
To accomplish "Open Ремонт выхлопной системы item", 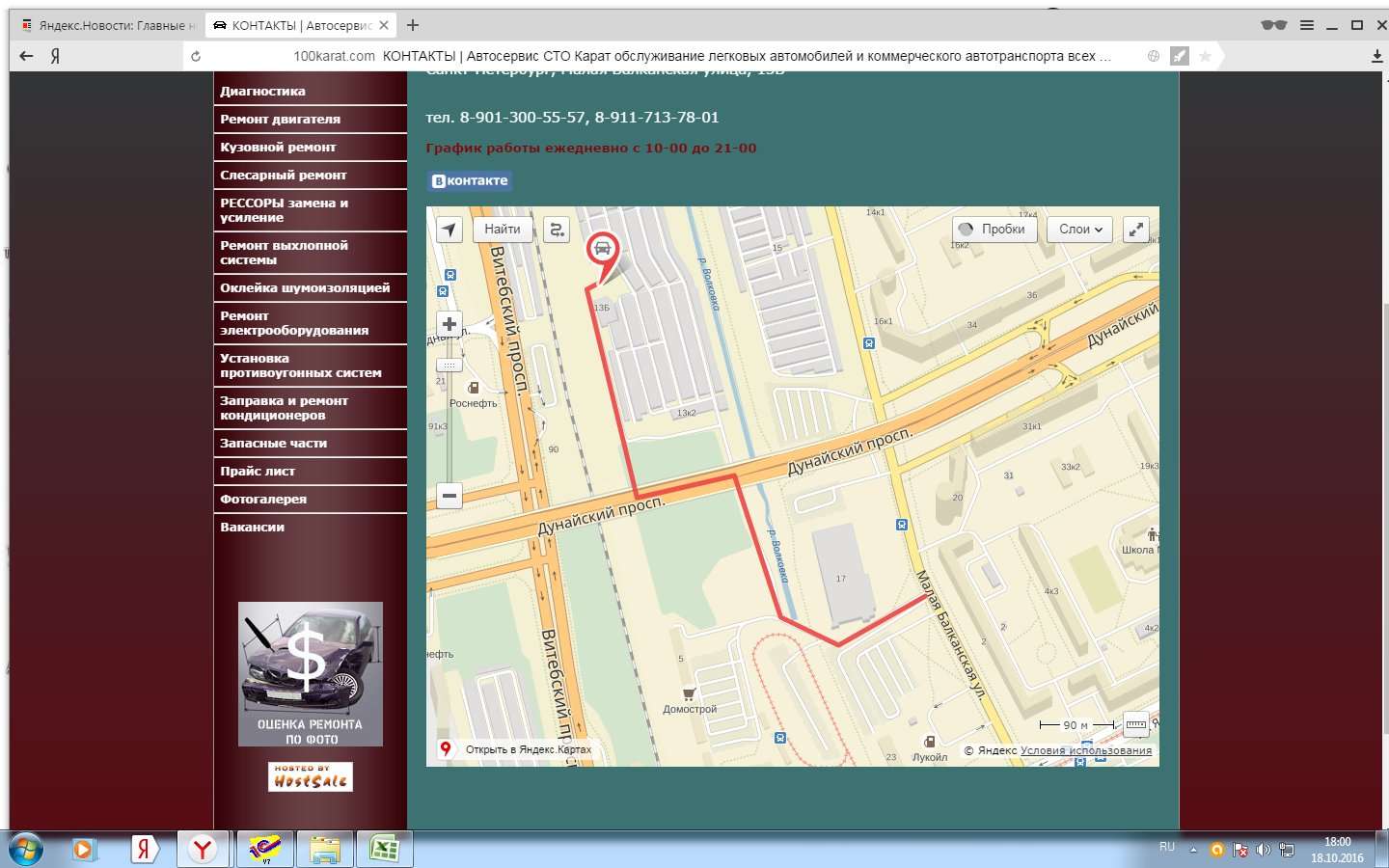I will (311, 253).
